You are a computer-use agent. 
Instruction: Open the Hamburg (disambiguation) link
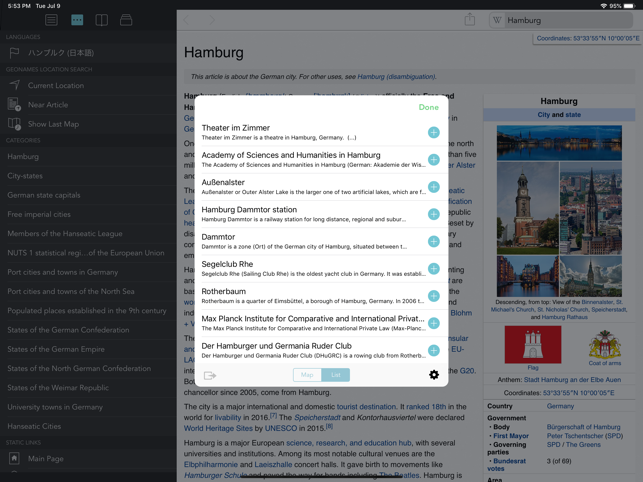396,77
